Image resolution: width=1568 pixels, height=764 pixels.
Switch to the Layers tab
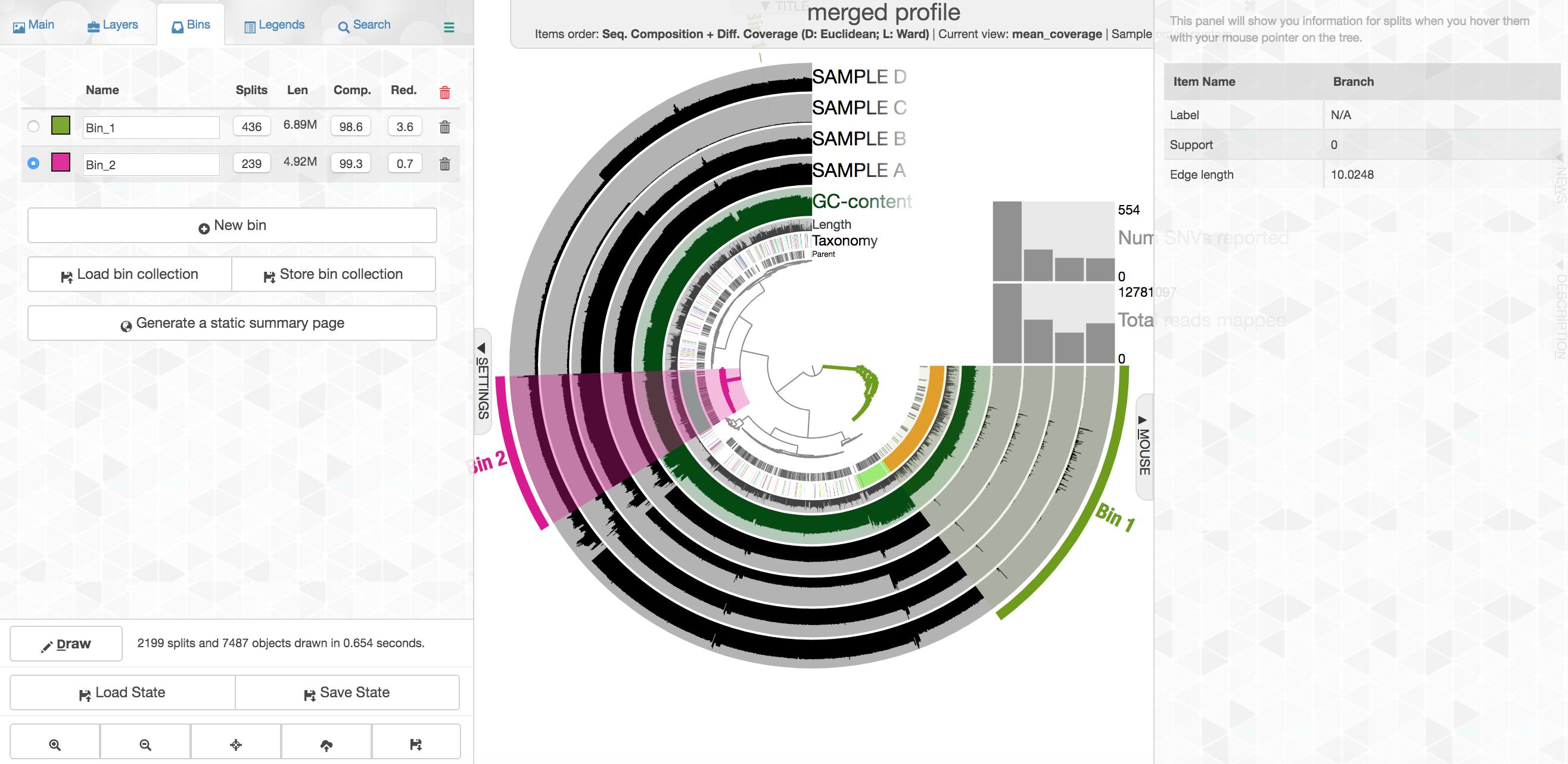113,25
